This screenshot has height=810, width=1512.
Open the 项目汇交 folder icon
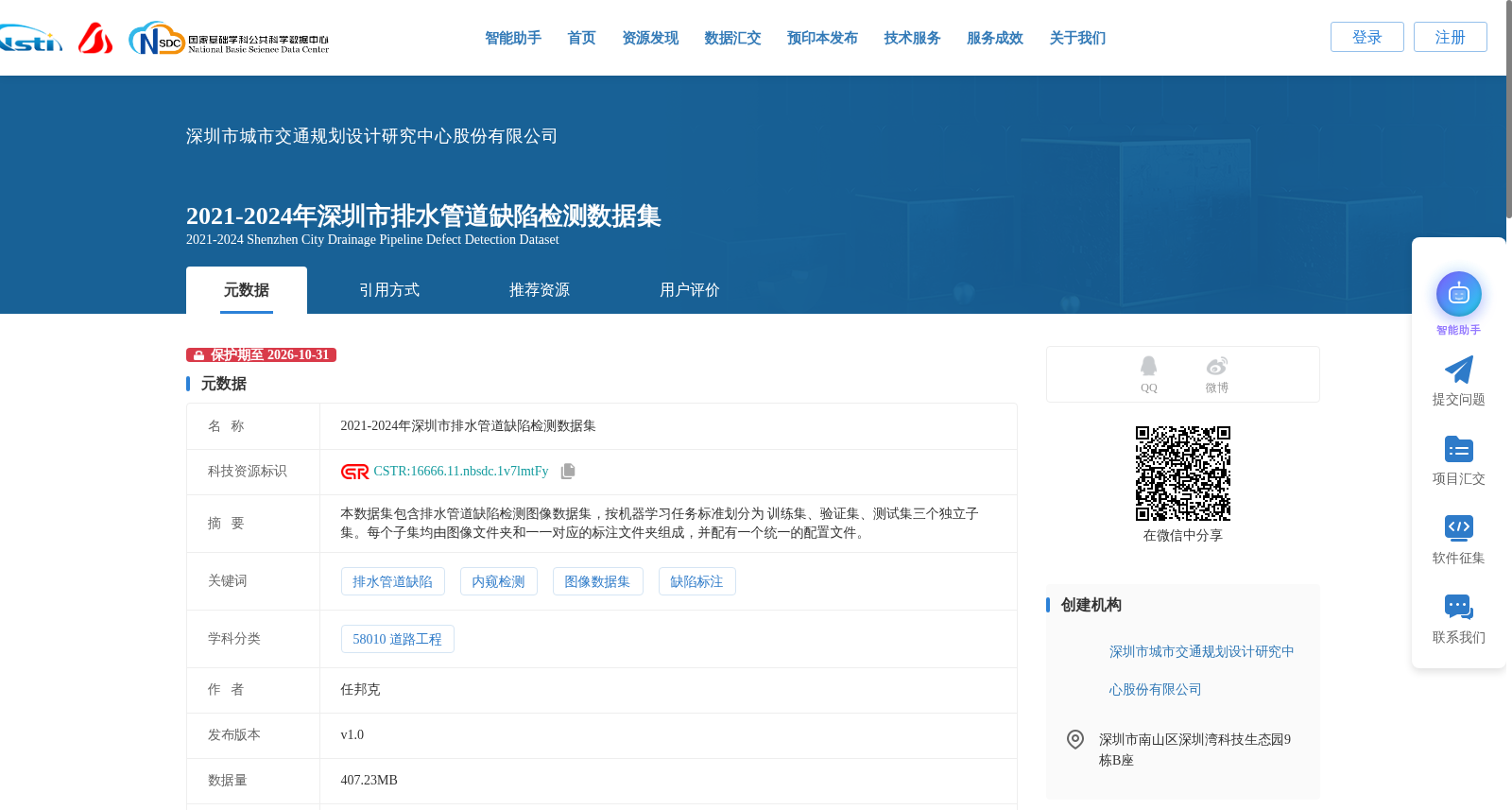1458,449
